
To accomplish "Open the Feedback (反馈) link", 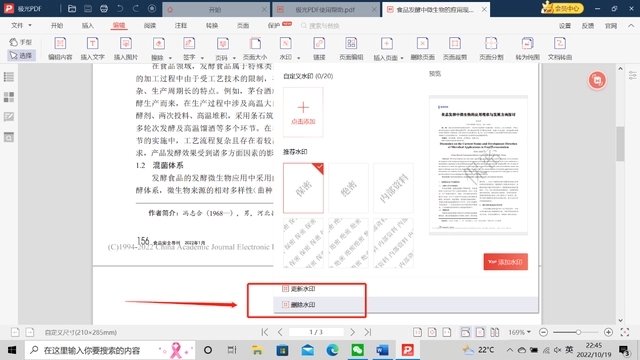I will (588, 25).
